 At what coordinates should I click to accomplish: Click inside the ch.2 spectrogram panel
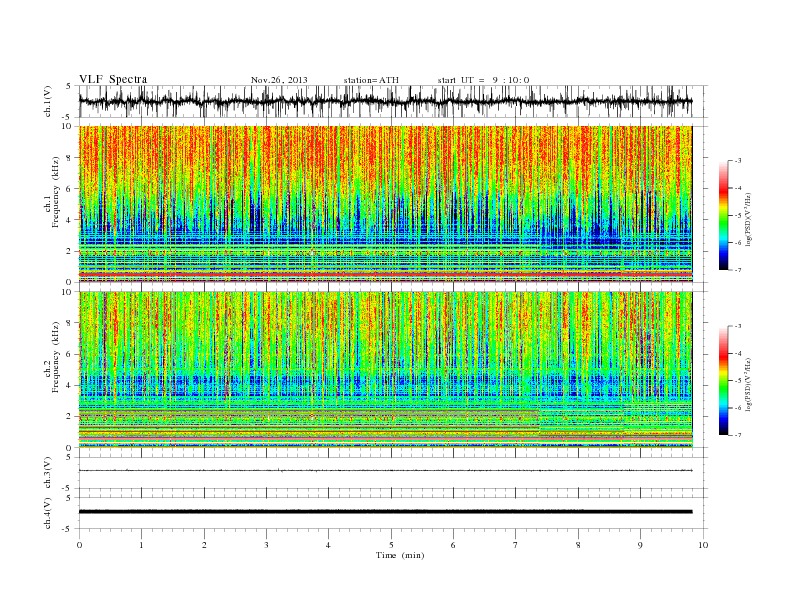(x=385, y=369)
